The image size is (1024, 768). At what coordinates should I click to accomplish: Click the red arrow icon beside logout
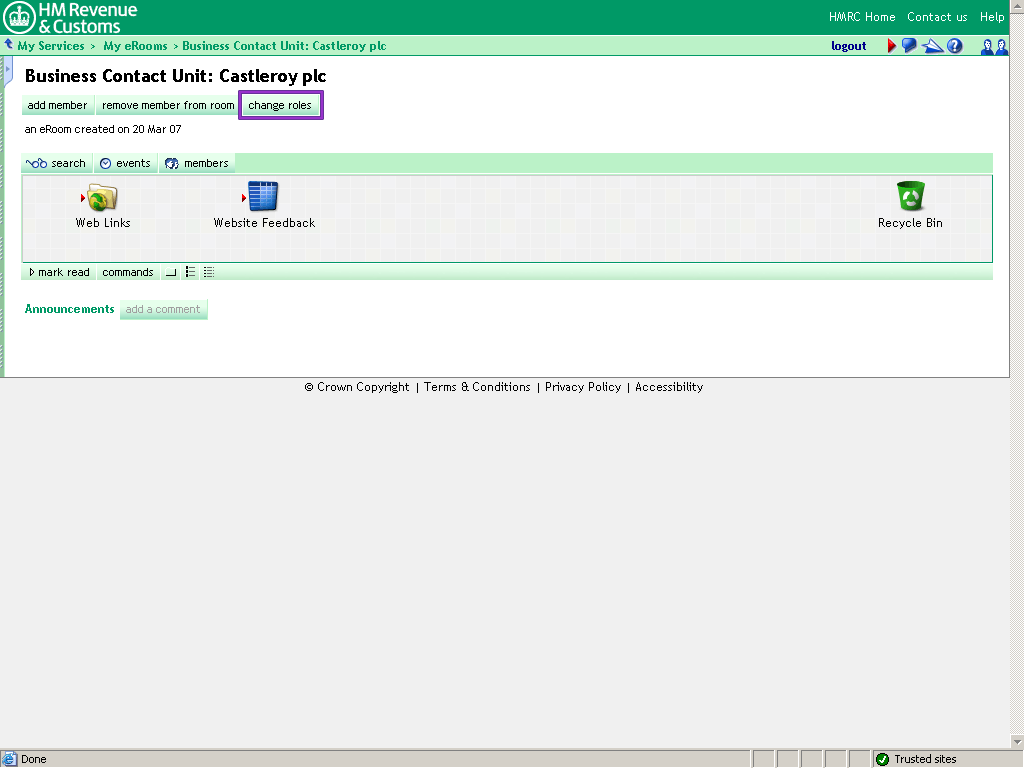pos(892,46)
